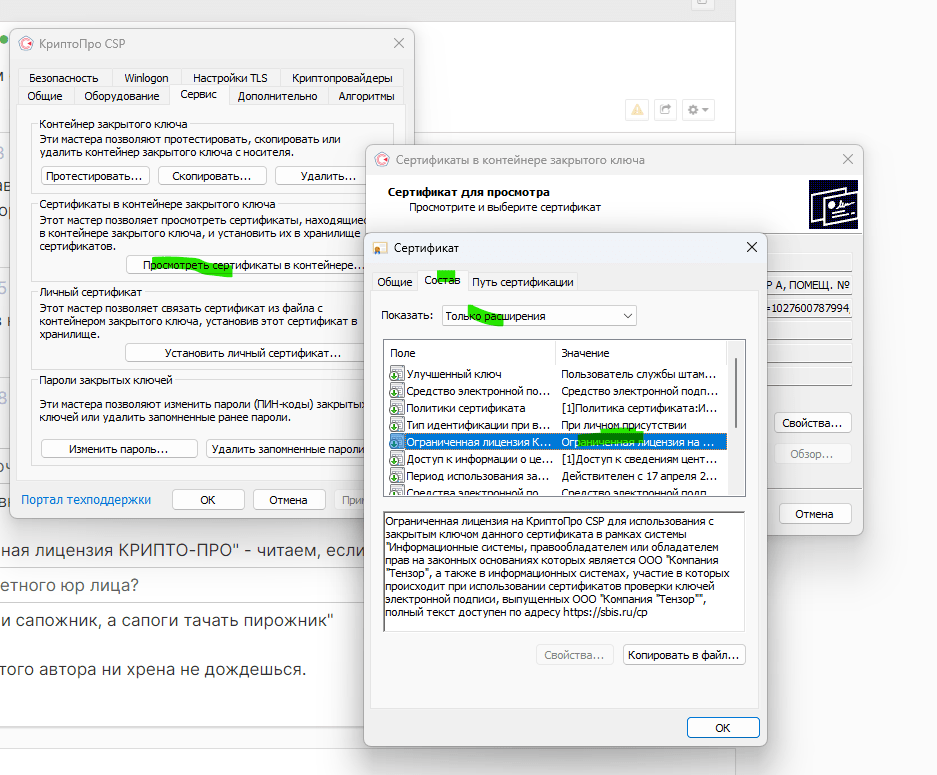Select the value "Действителен с 17 апреля 2…"
937x775 pixels.
pos(639,476)
